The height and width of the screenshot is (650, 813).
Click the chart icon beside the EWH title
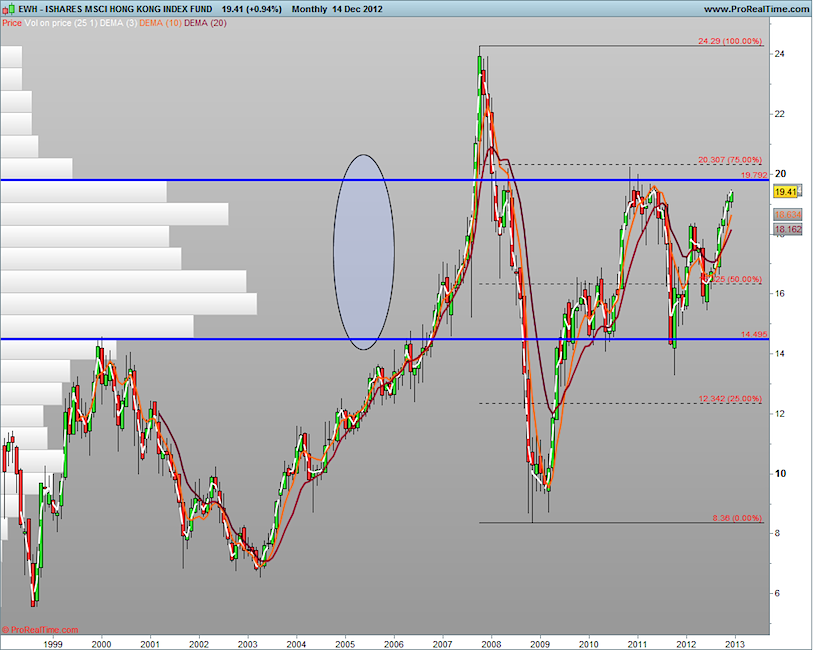[x=9, y=9]
